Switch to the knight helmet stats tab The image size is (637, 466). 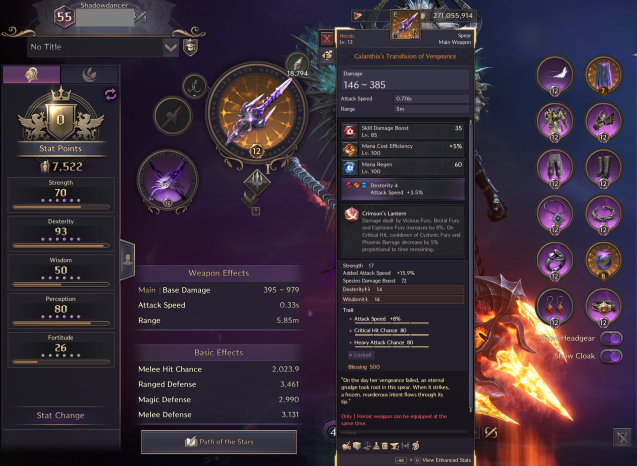click(31, 75)
